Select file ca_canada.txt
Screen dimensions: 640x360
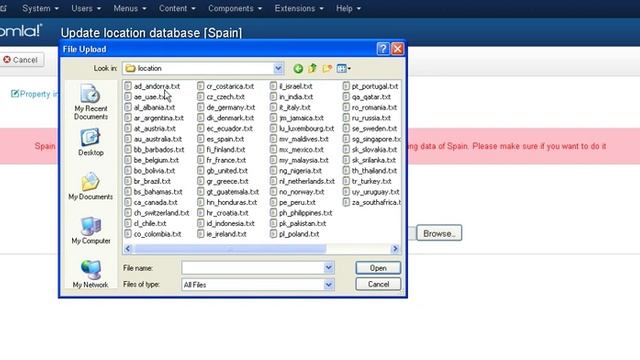[151, 202]
